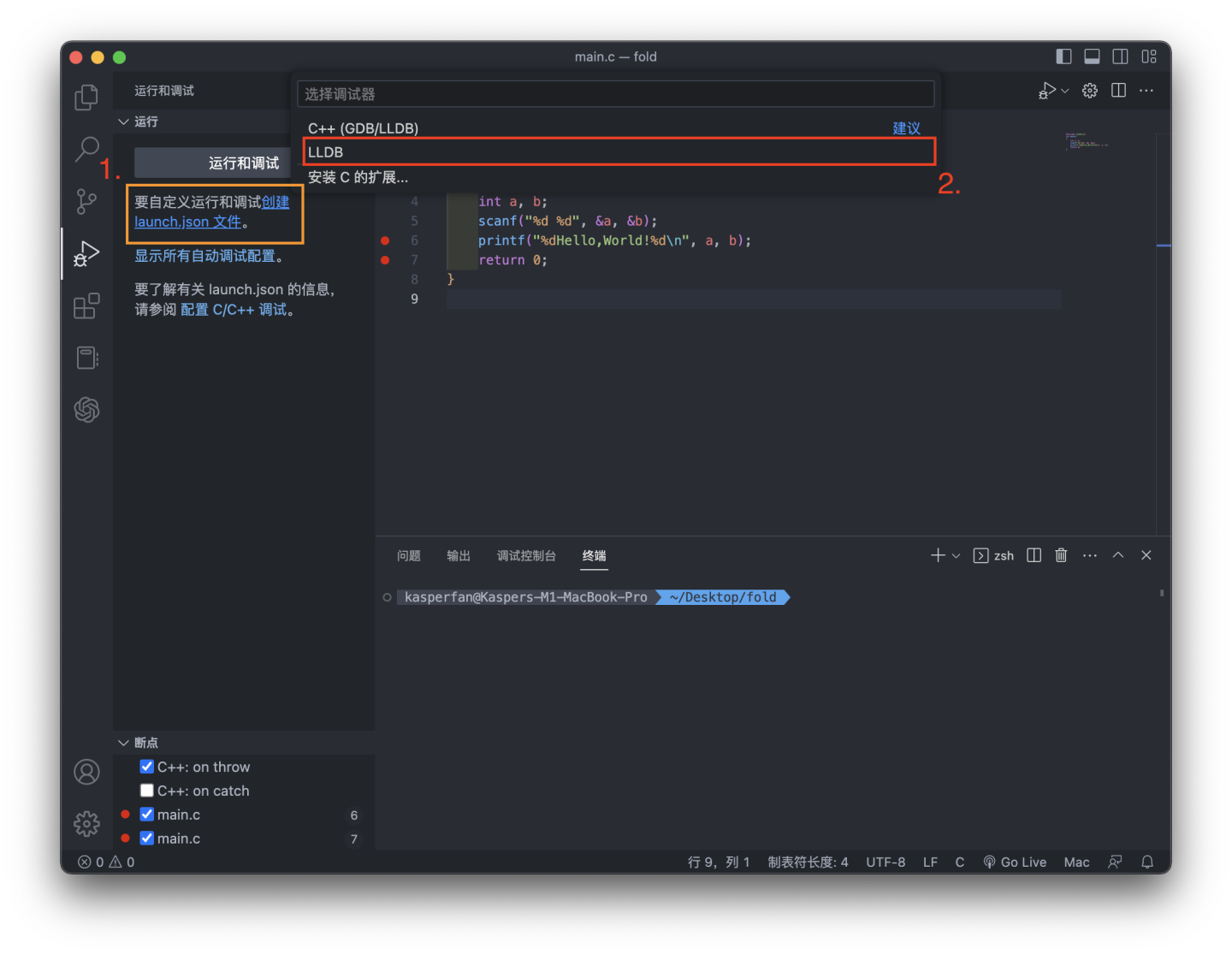Open notifications bell in status bar
The height and width of the screenshot is (954, 1232).
(x=1147, y=862)
